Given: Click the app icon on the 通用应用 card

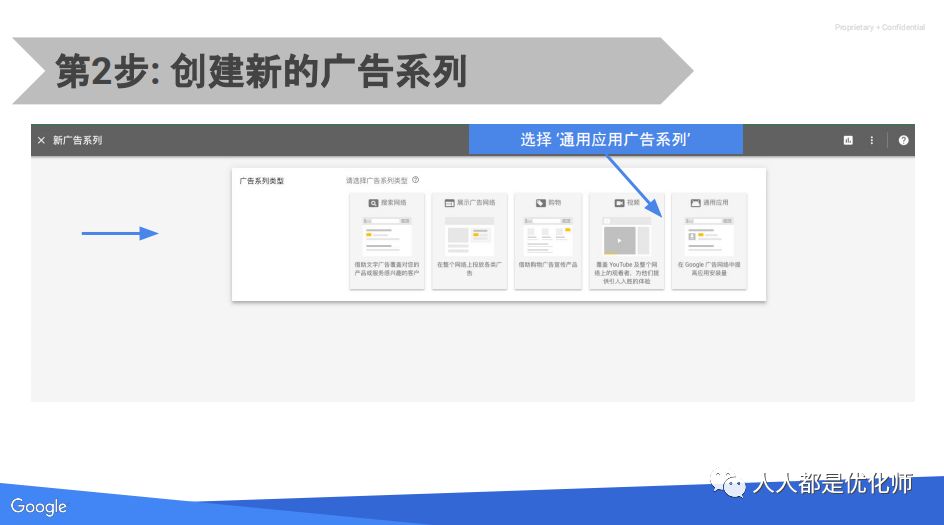Looking at the screenshot, I should click(x=695, y=203).
